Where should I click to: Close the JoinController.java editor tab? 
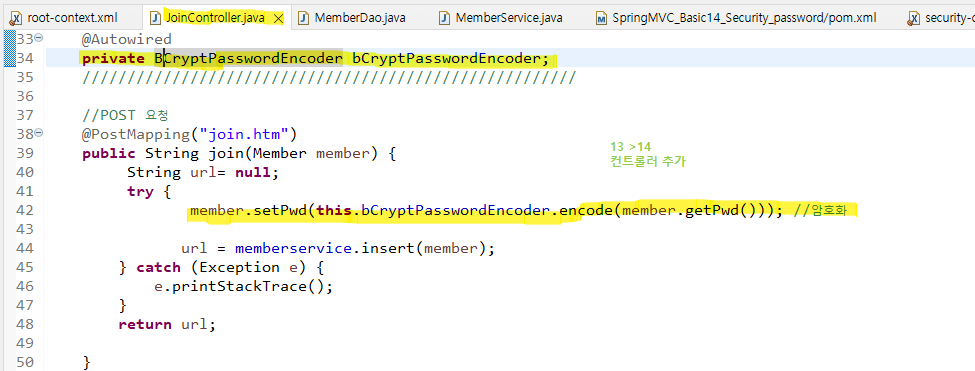coord(279,19)
